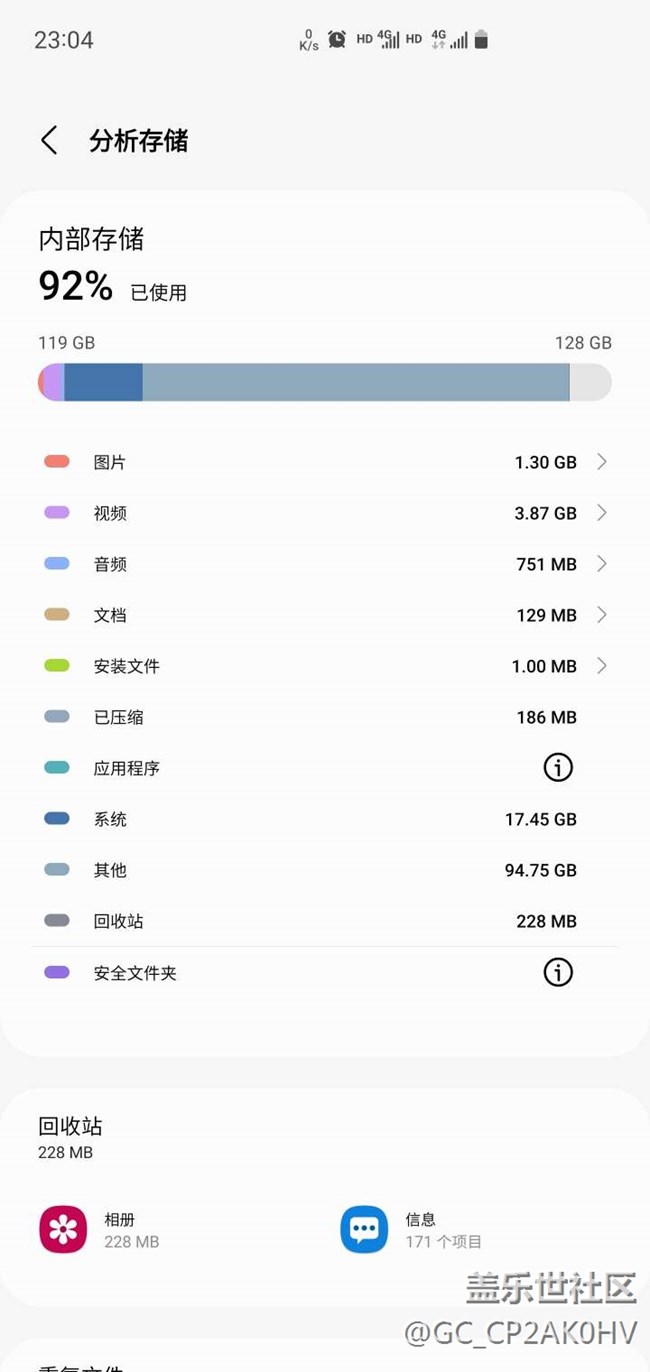Tap the 其他 94.75 GB row
The image size is (650, 1372).
(x=325, y=870)
